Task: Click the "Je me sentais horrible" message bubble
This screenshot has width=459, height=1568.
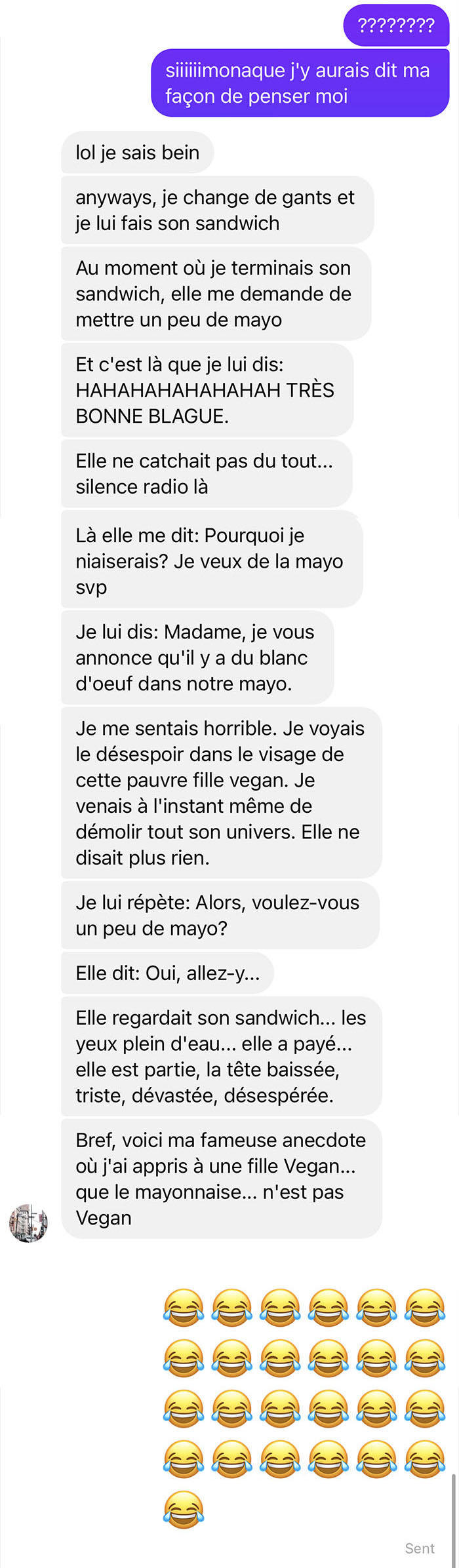Action: (221, 793)
